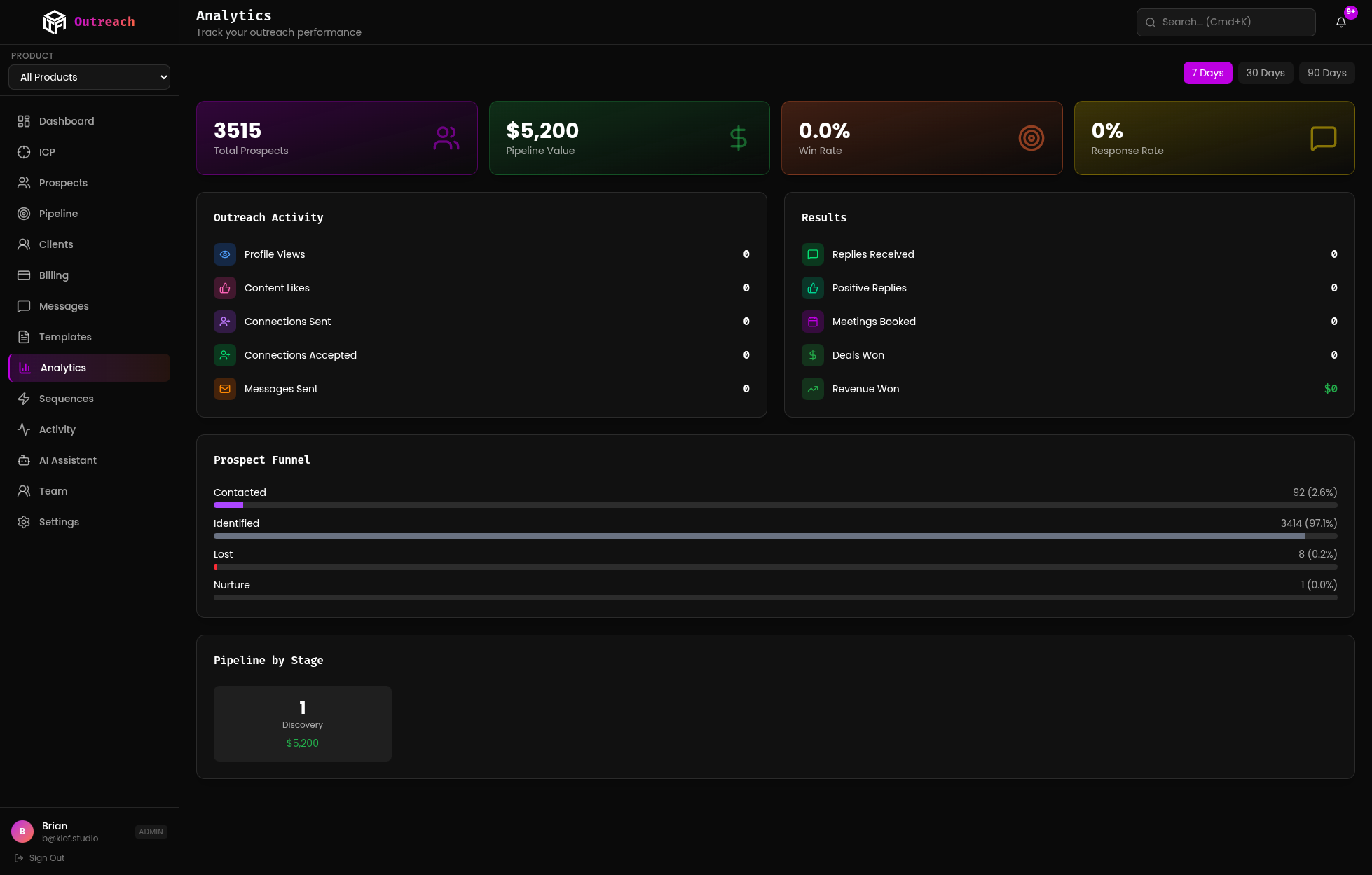The image size is (1372, 875).
Task: Click the Outreach logo in the sidebar
Action: coord(88,22)
